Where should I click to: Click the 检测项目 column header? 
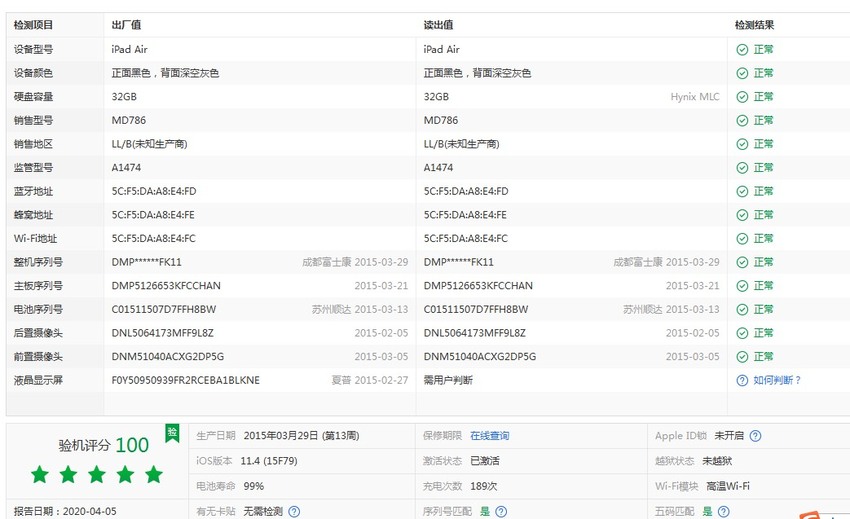click(x=34, y=25)
